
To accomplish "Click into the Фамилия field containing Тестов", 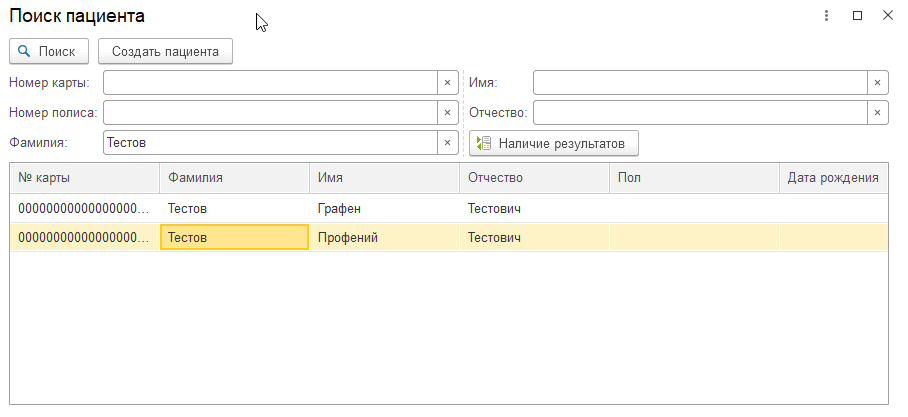I will (x=270, y=143).
